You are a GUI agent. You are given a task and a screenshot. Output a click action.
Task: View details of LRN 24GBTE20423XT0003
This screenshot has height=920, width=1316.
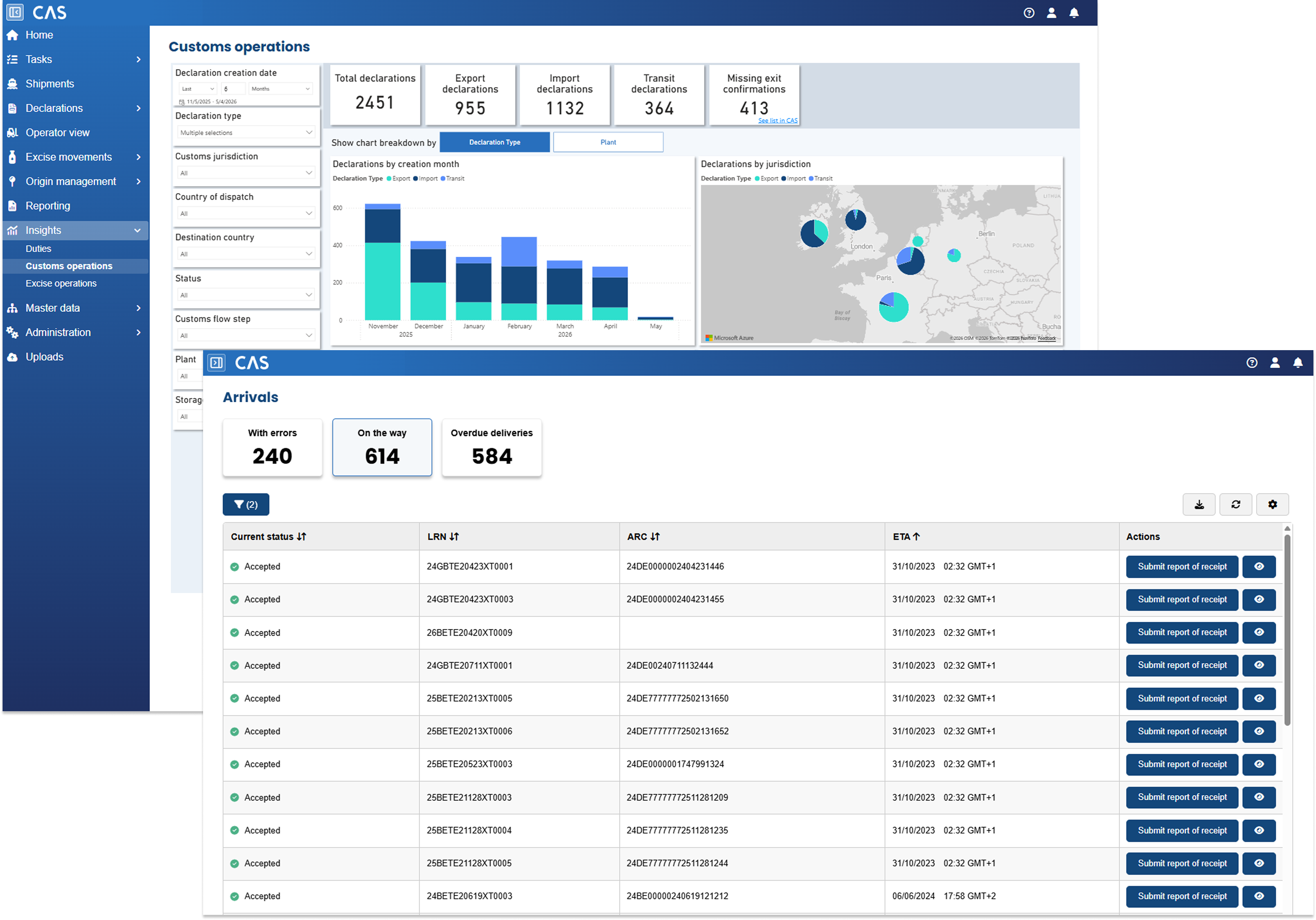(x=1259, y=600)
